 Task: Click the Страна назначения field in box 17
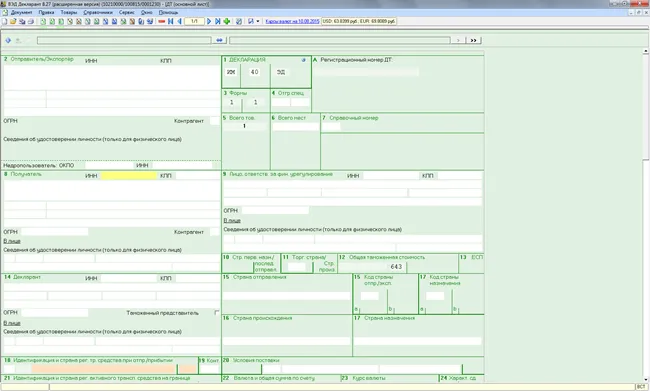point(417,341)
